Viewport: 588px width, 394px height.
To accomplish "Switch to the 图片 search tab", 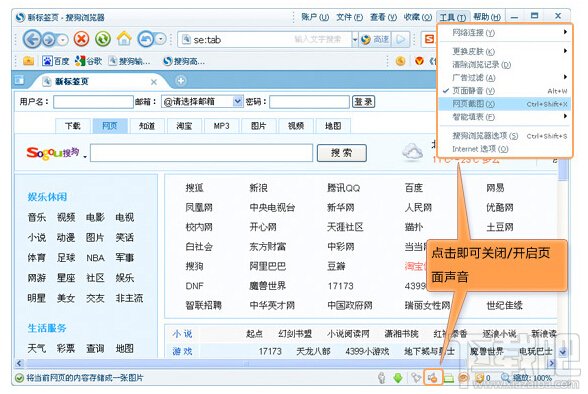I will [x=259, y=126].
